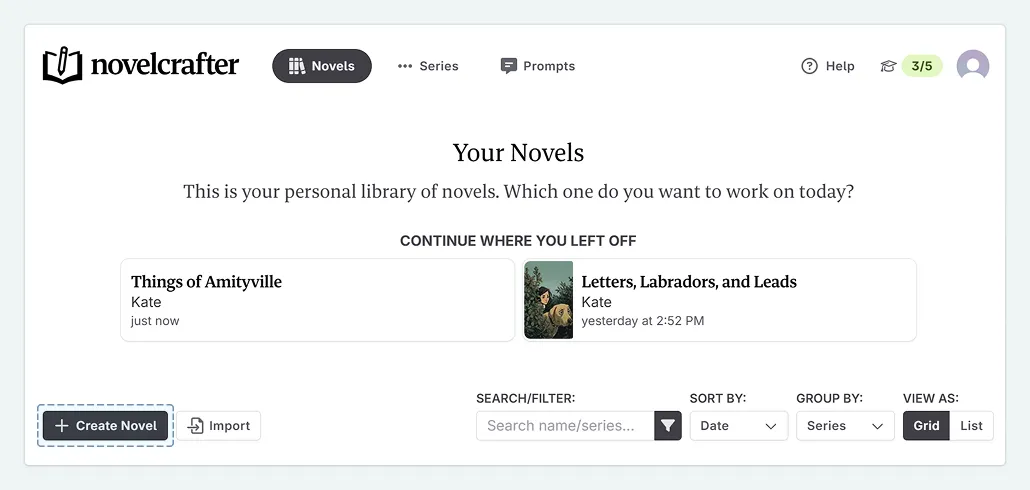Click the graduation cap tutorial icon

tap(888, 66)
